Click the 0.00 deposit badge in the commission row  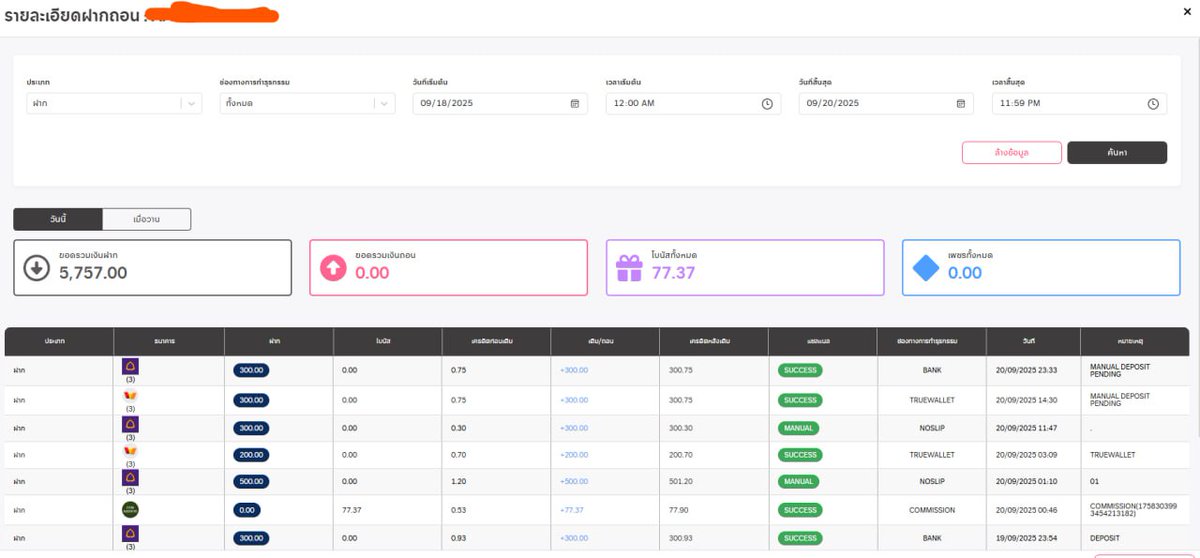[246, 510]
